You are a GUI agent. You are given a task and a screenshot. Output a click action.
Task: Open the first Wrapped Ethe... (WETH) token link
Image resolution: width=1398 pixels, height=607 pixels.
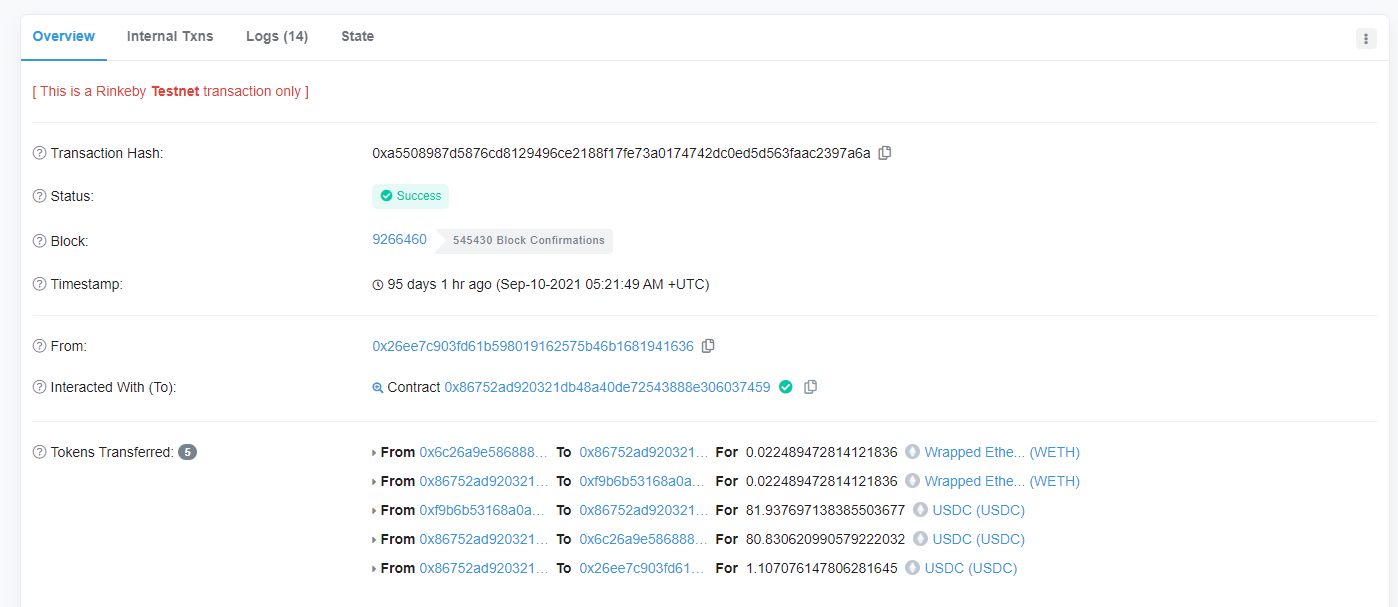coord(1001,452)
